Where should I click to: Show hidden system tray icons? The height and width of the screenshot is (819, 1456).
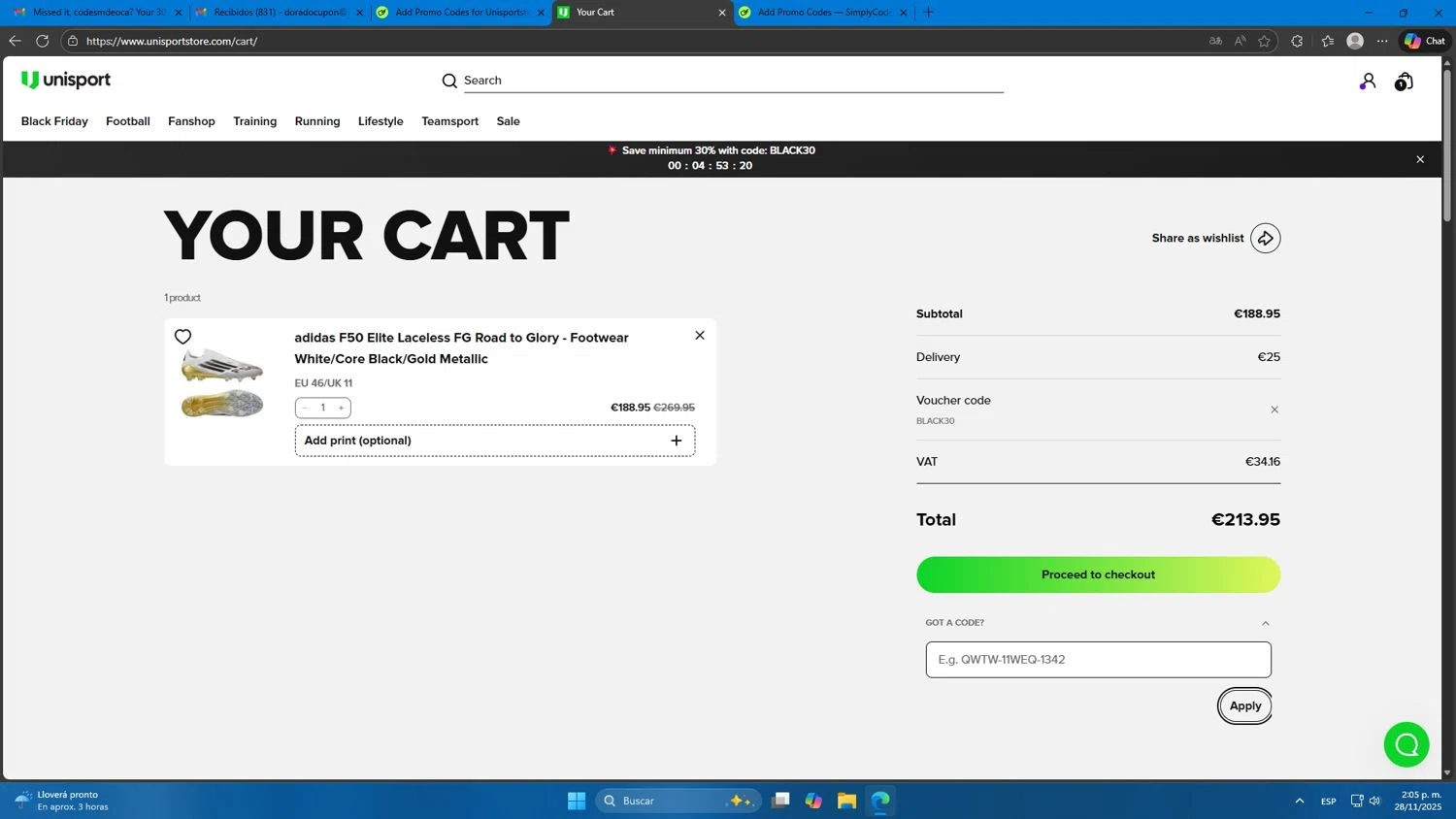pyautogui.click(x=1299, y=801)
